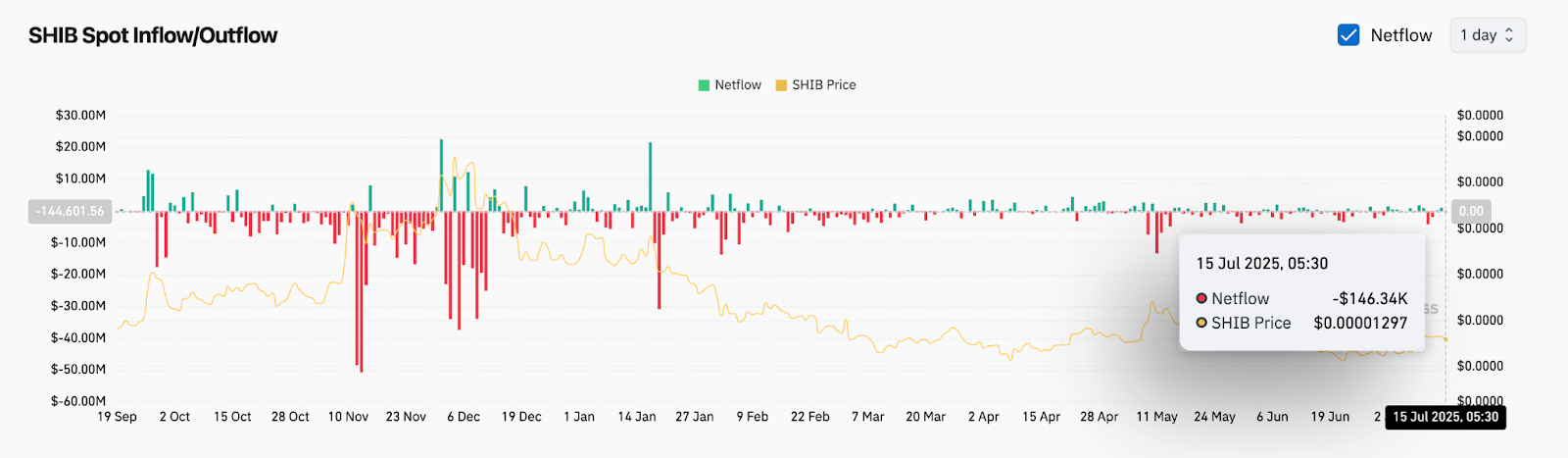Select the deepest red outflow bar near 10 Nov

pyautogui.click(x=362, y=291)
